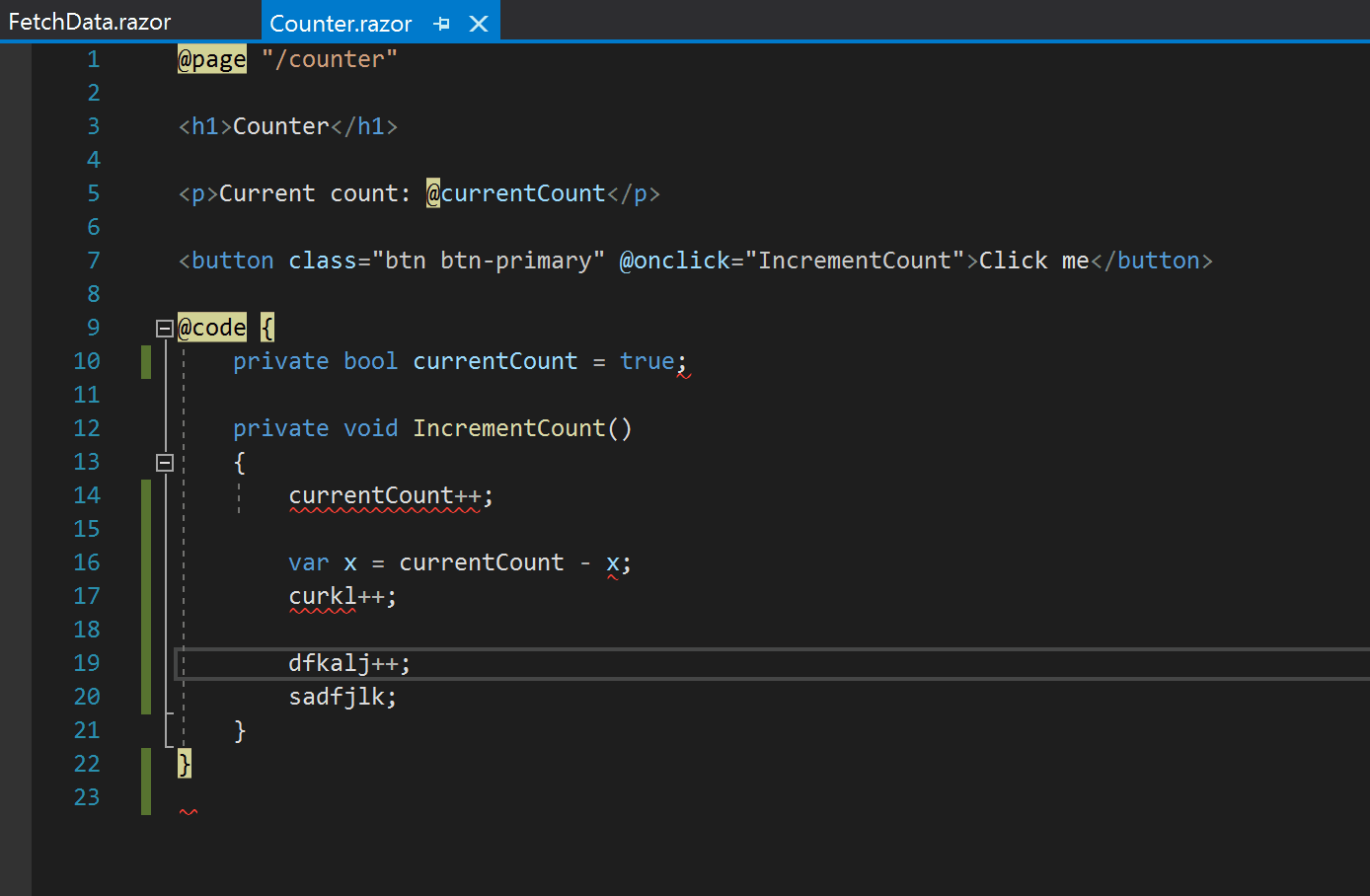The image size is (1370, 896).
Task: Pin the Counter.razor tab
Action: point(441,22)
